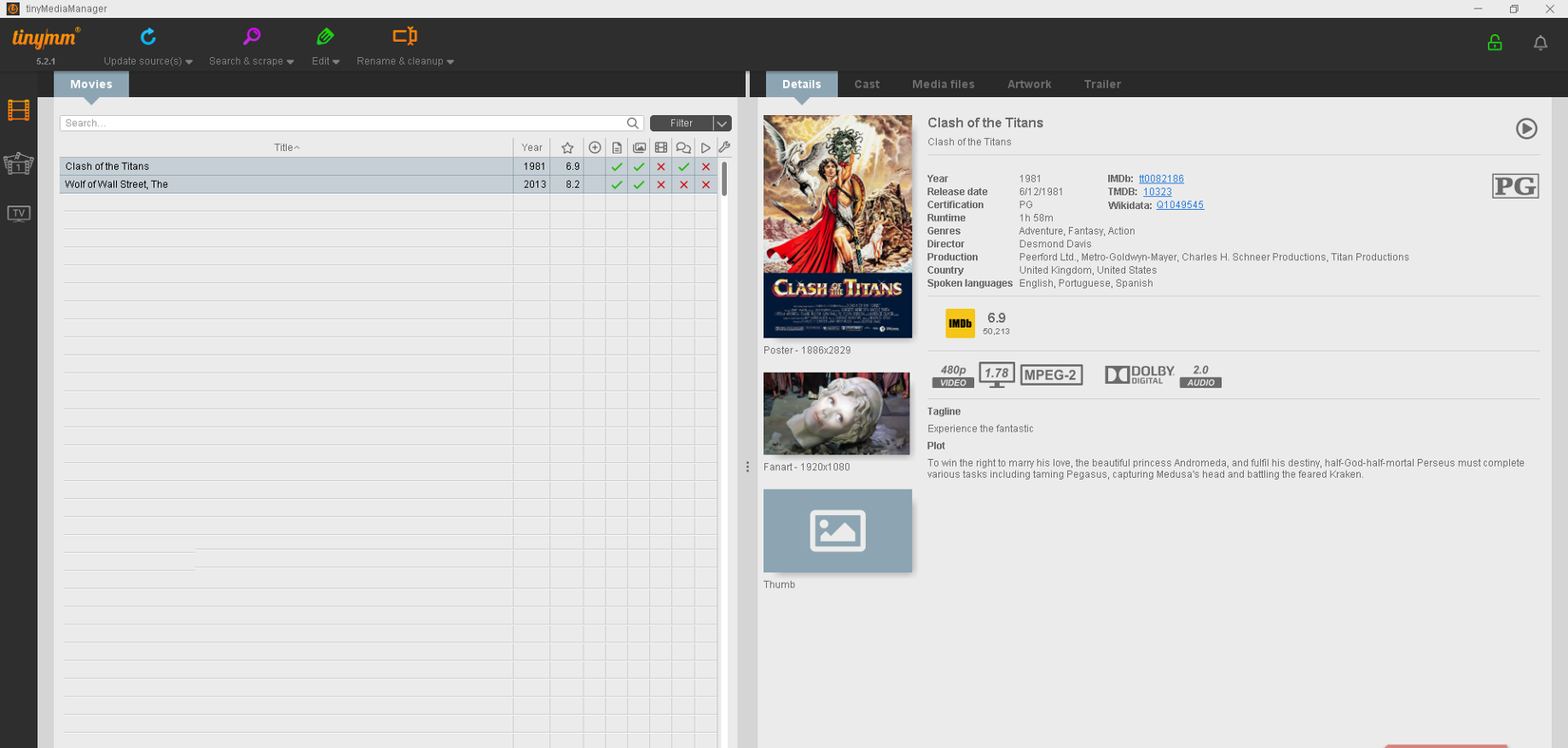Click the Rename & cleanup icon
1568x748 pixels.
pos(405,37)
